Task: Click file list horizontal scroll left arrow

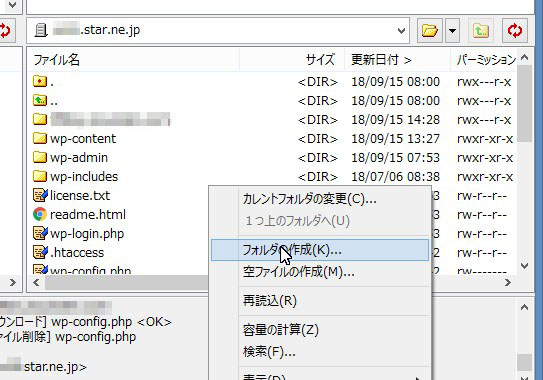Action: click(x=36, y=283)
